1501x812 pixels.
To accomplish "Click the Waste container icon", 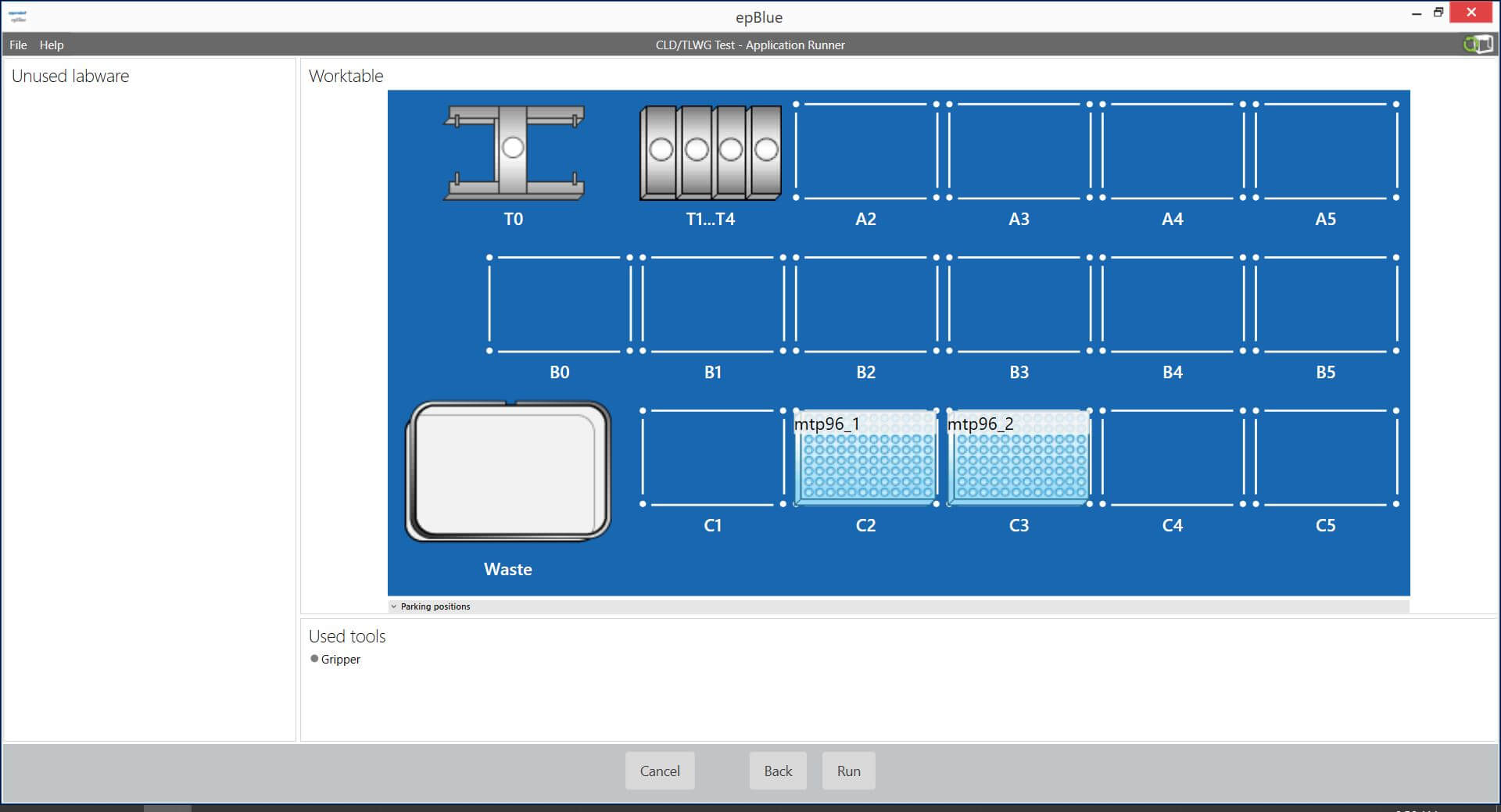I will (508, 471).
